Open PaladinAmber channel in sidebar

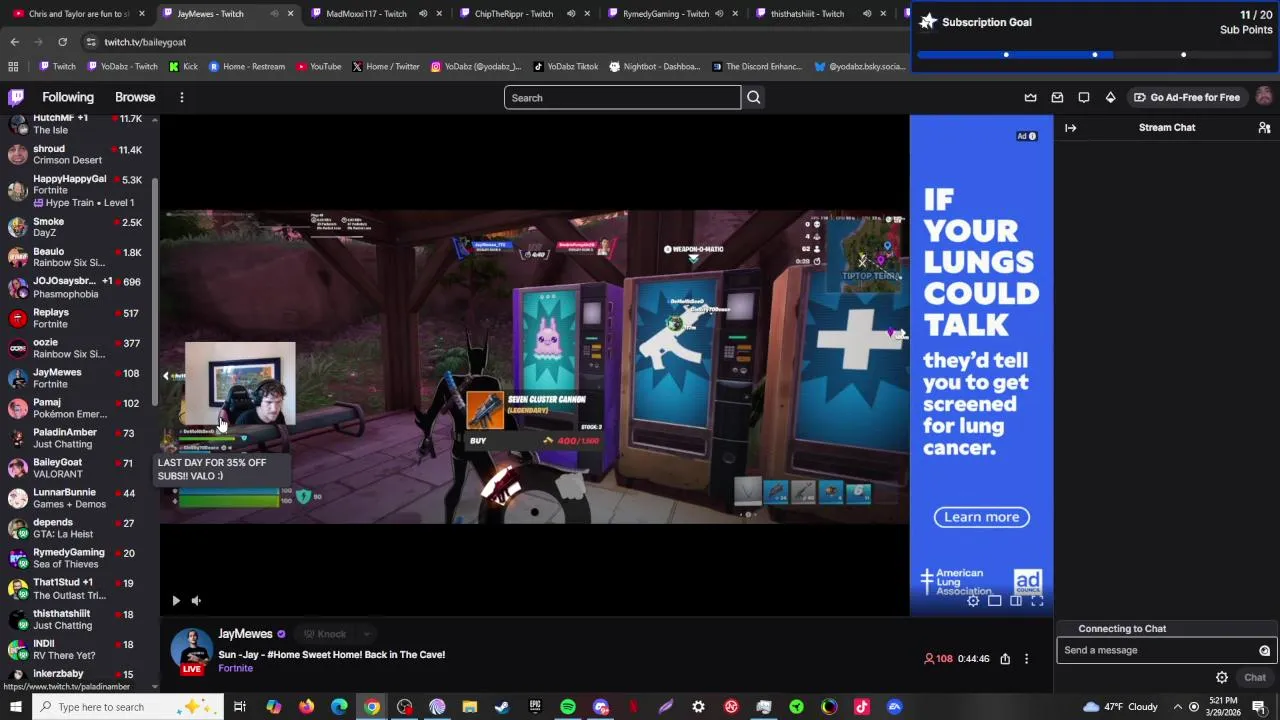click(x=78, y=438)
